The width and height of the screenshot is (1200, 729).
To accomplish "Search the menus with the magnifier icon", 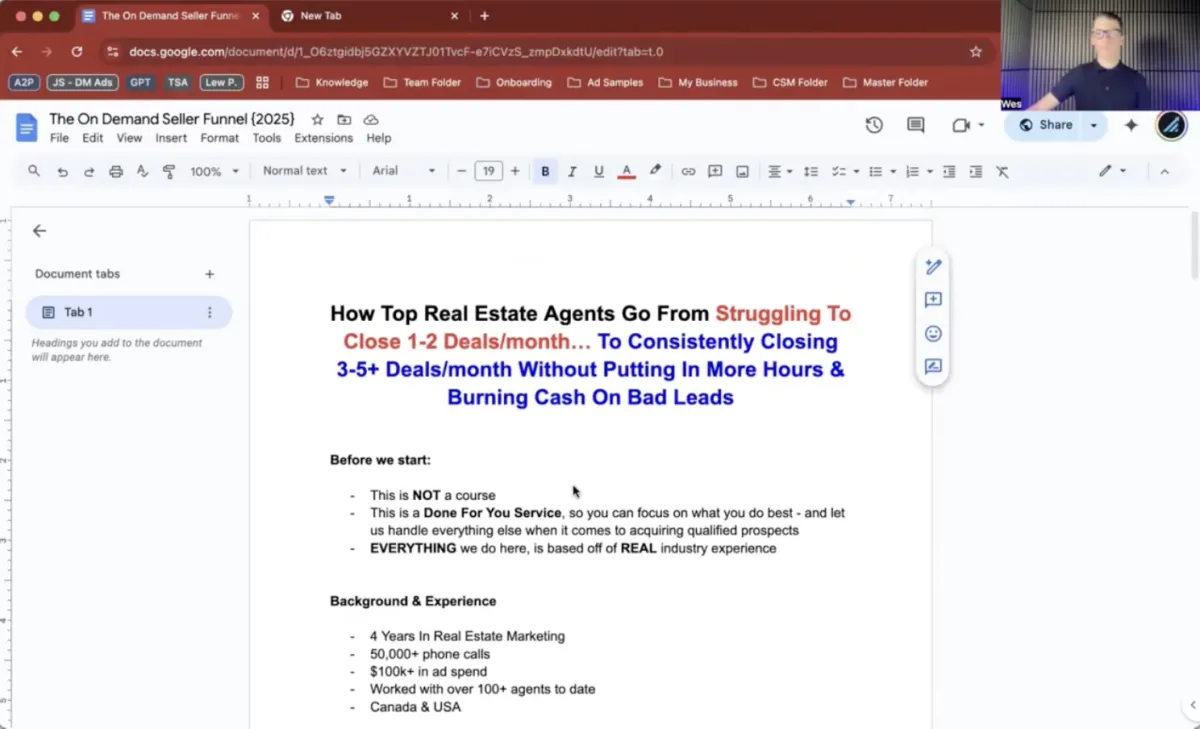I will pyautogui.click(x=34, y=171).
